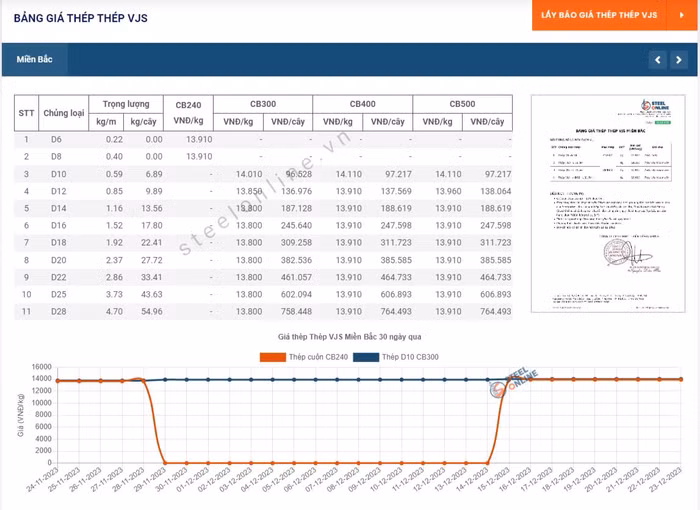Click the Bảng giá thép VJS page heading
Viewport: 700px width, 510px height.
(82, 16)
